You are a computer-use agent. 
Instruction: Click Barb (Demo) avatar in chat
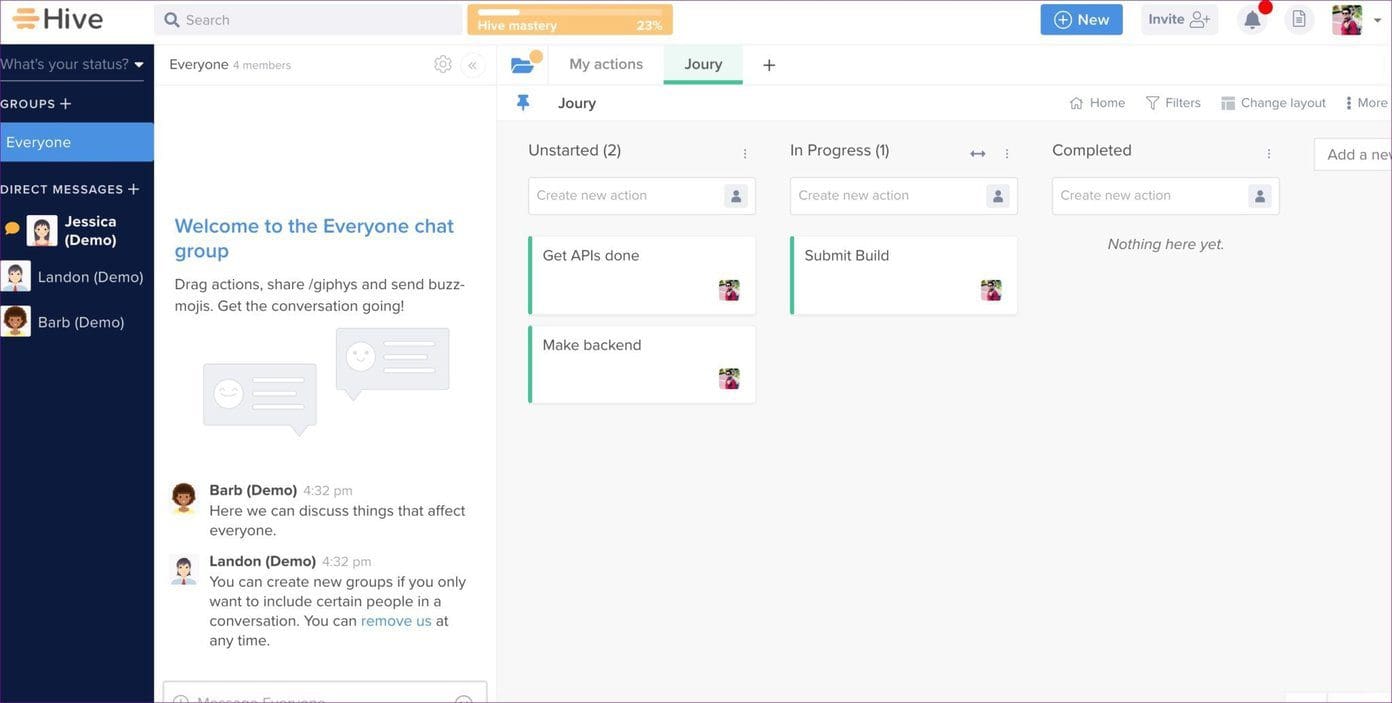click(184, 498)
